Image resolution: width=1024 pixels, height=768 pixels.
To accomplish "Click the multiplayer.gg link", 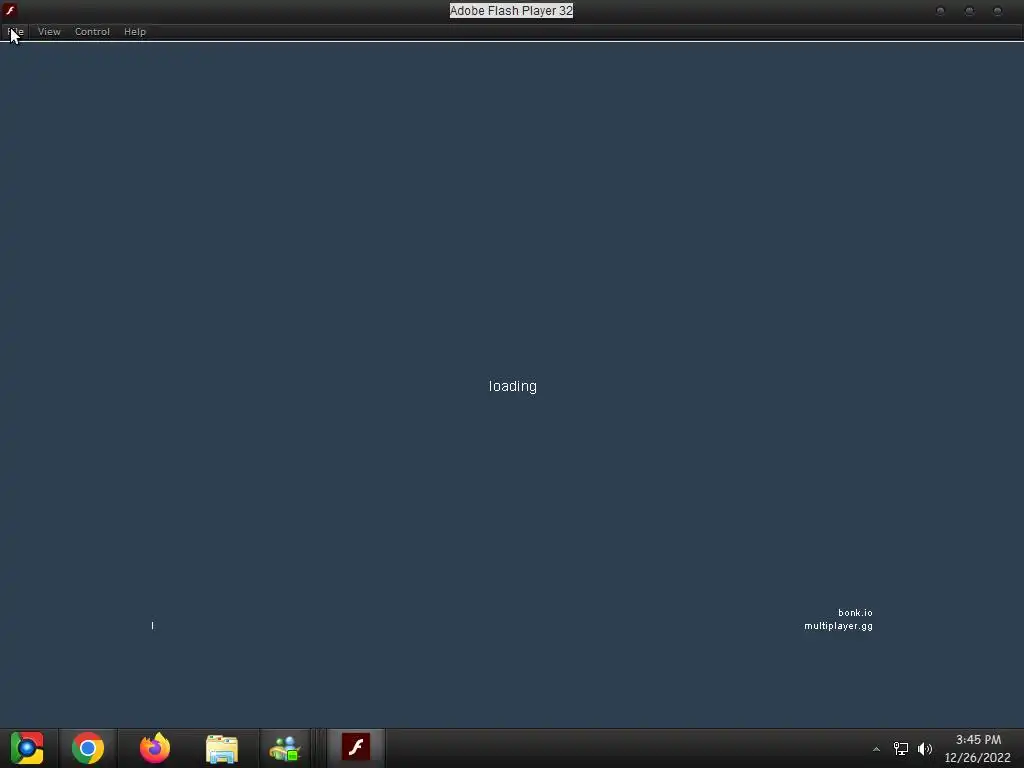I will (x=839, y=626).
